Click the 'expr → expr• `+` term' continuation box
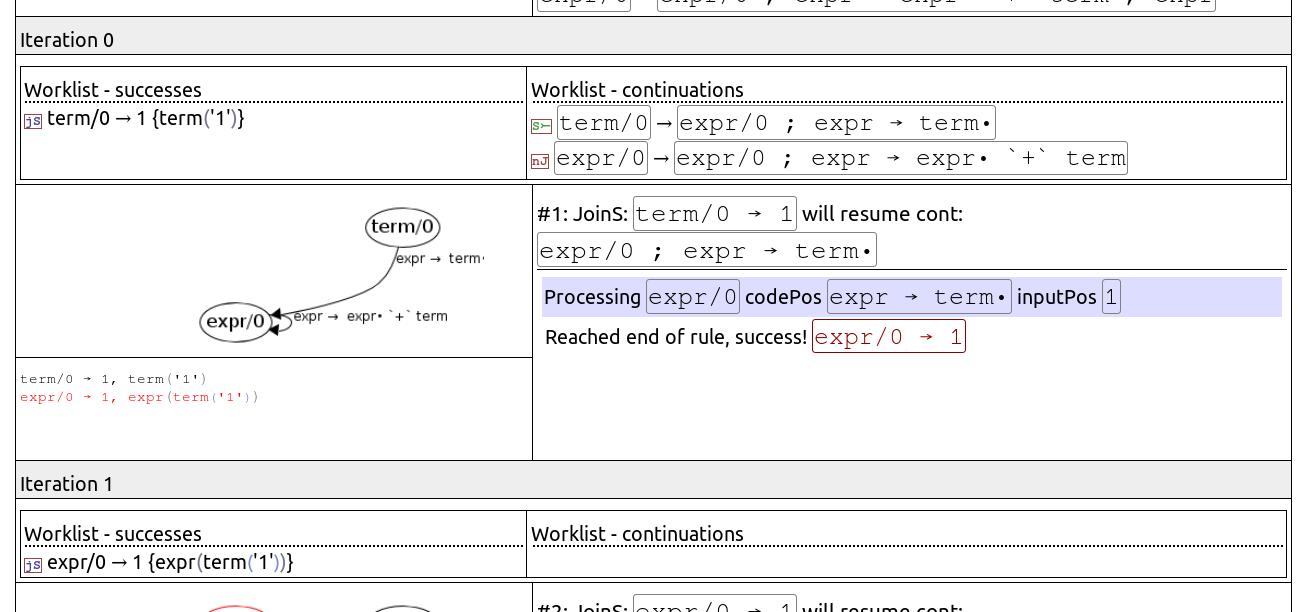Screen dimensions: 1299x612 [x=900, y=158]
